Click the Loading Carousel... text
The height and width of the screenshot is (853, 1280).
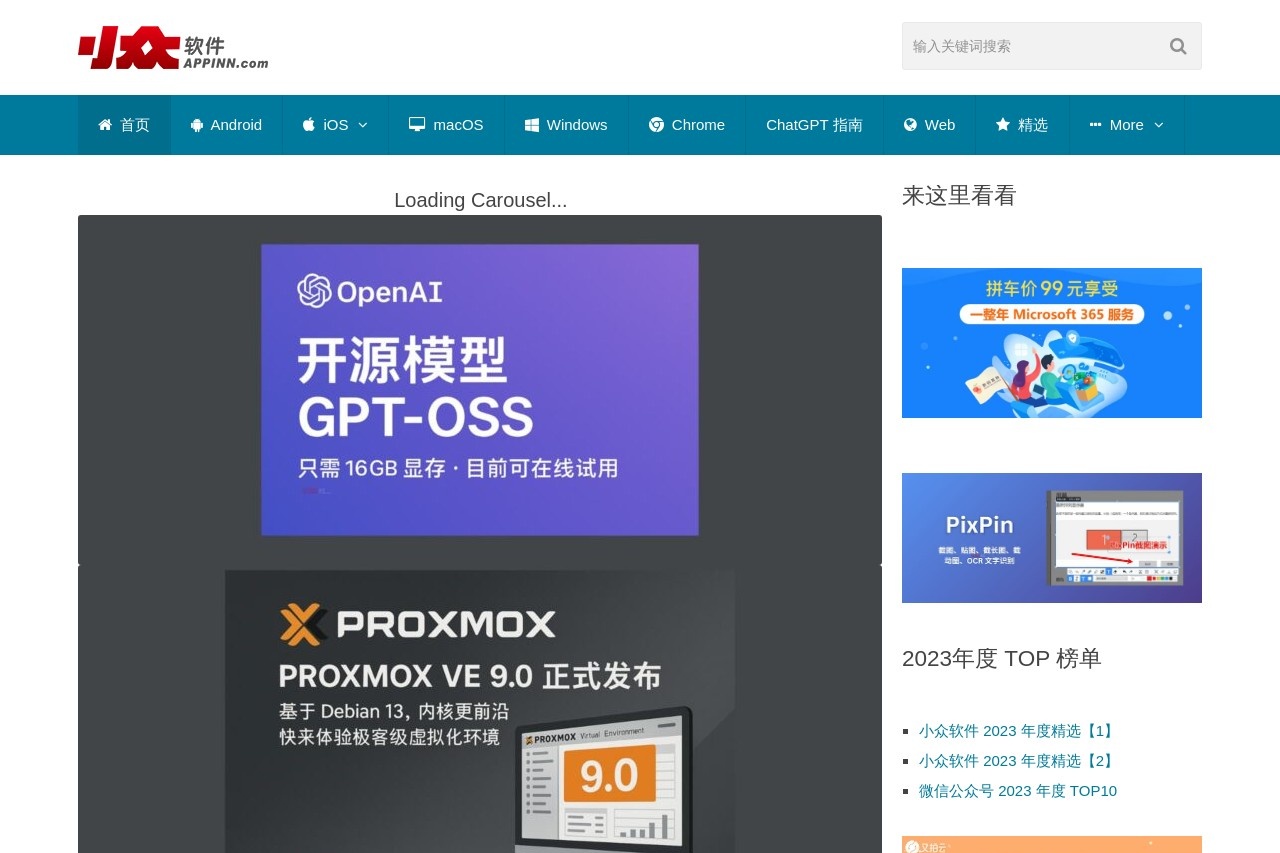click(480, 200)
